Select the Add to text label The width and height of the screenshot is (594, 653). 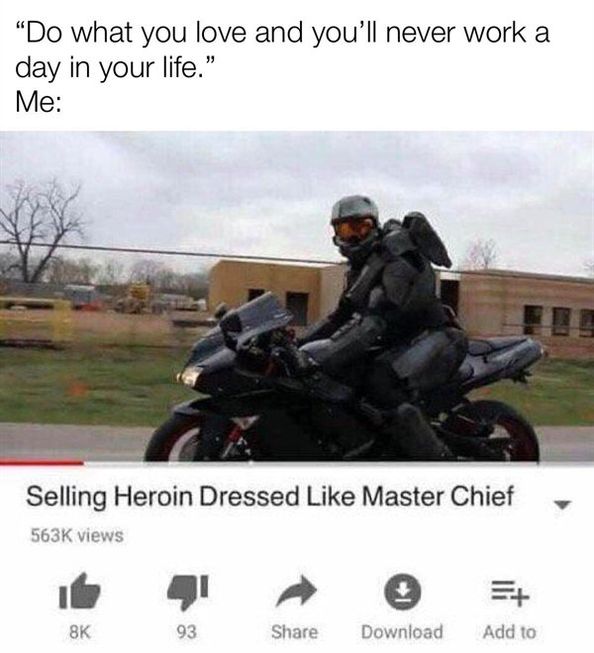[509, 632]
